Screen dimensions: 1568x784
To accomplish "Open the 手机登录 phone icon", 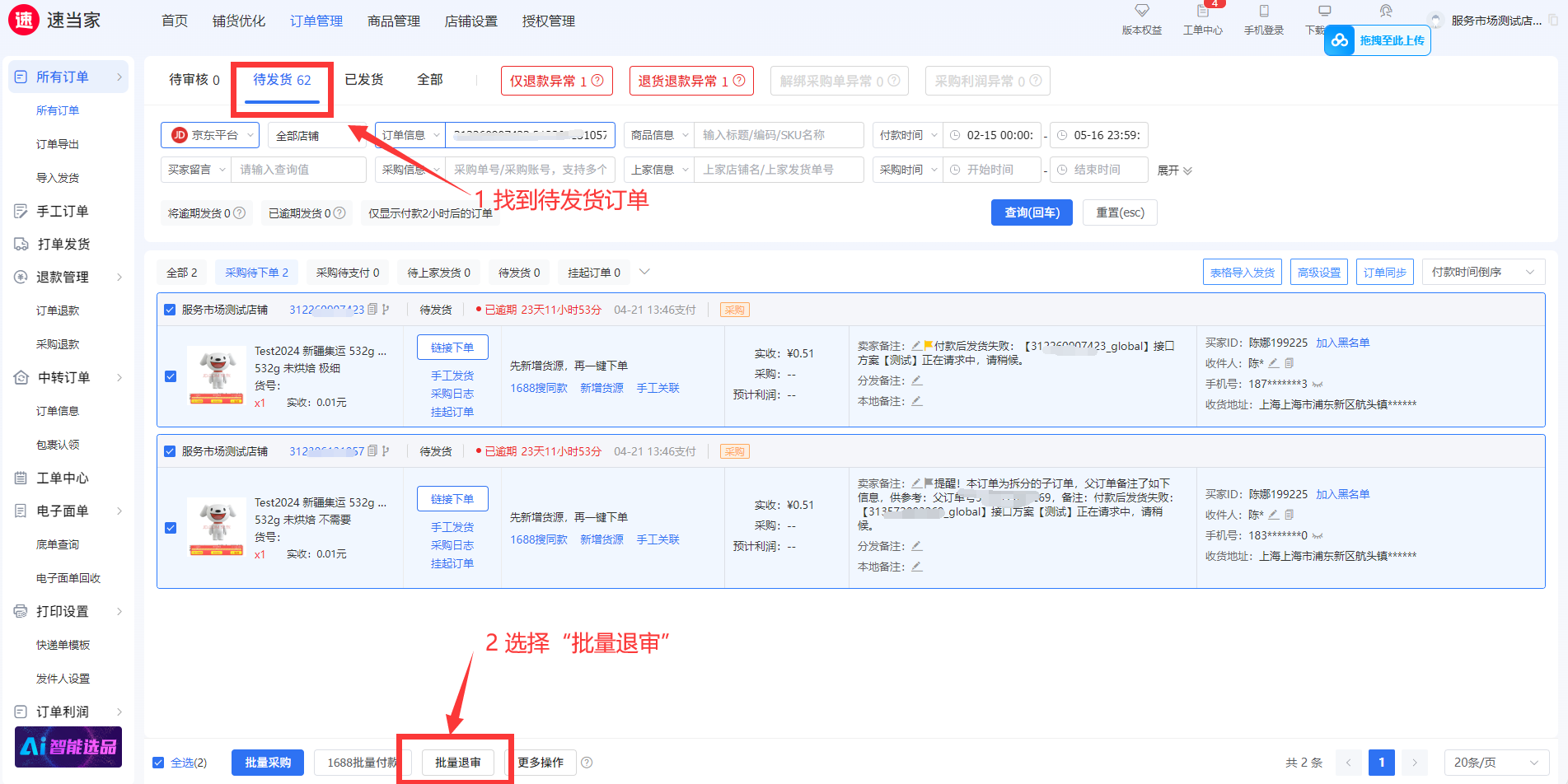I will tap(1263, 12).
